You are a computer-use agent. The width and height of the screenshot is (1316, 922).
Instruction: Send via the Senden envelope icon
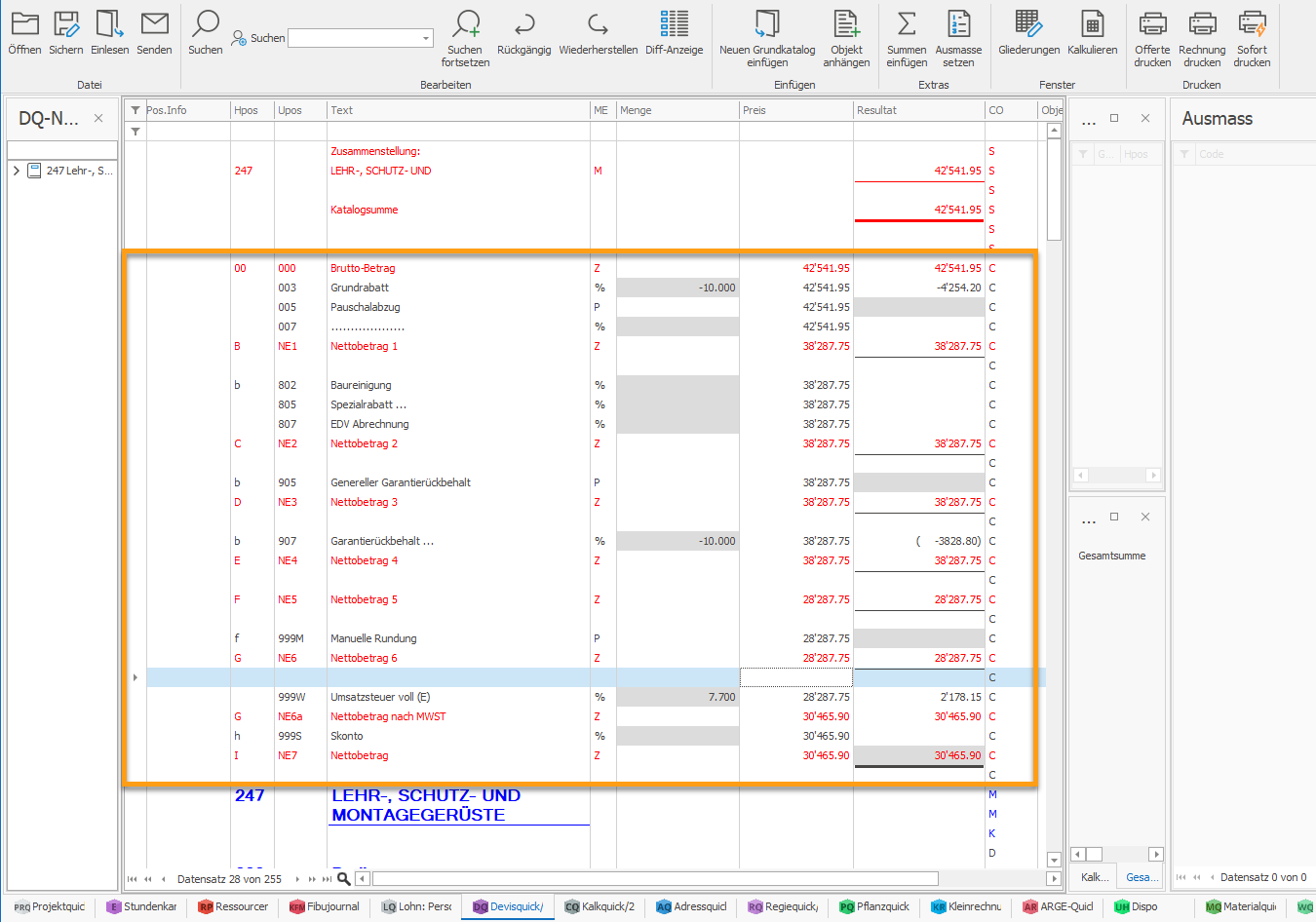point(154,23)
